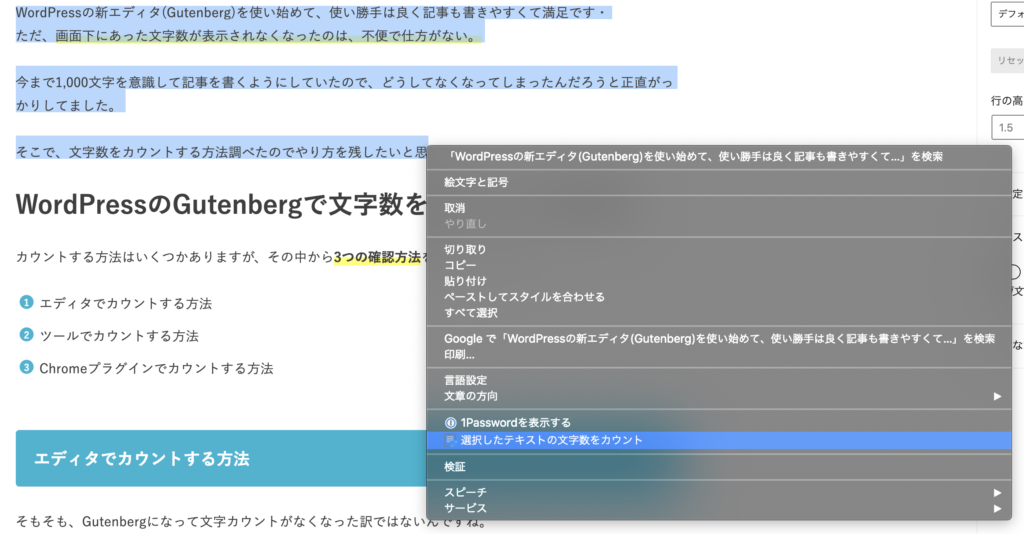Click list item エディタでカウントする方法
This screenshot has height=534, width=1024.
125,304
